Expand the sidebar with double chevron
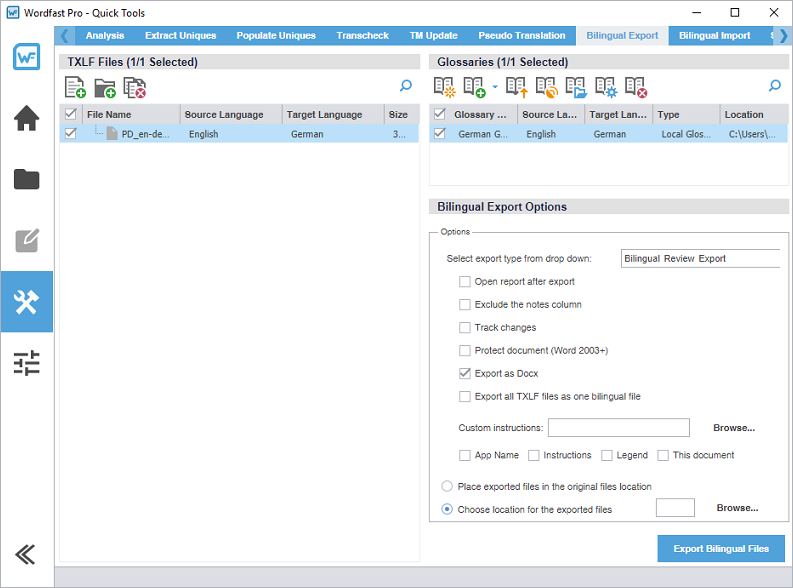Viewport: 793px width, 588px height. click(27, 555)
